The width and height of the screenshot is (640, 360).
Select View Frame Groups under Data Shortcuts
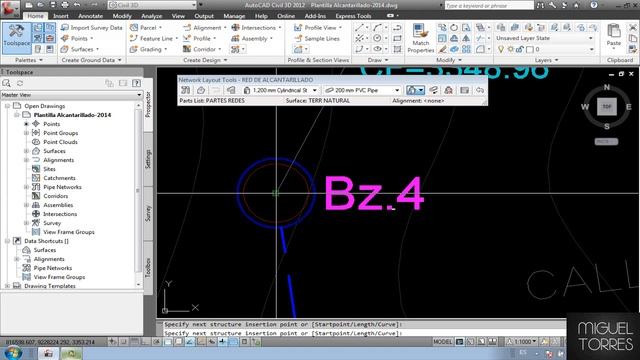click(59, 277)
